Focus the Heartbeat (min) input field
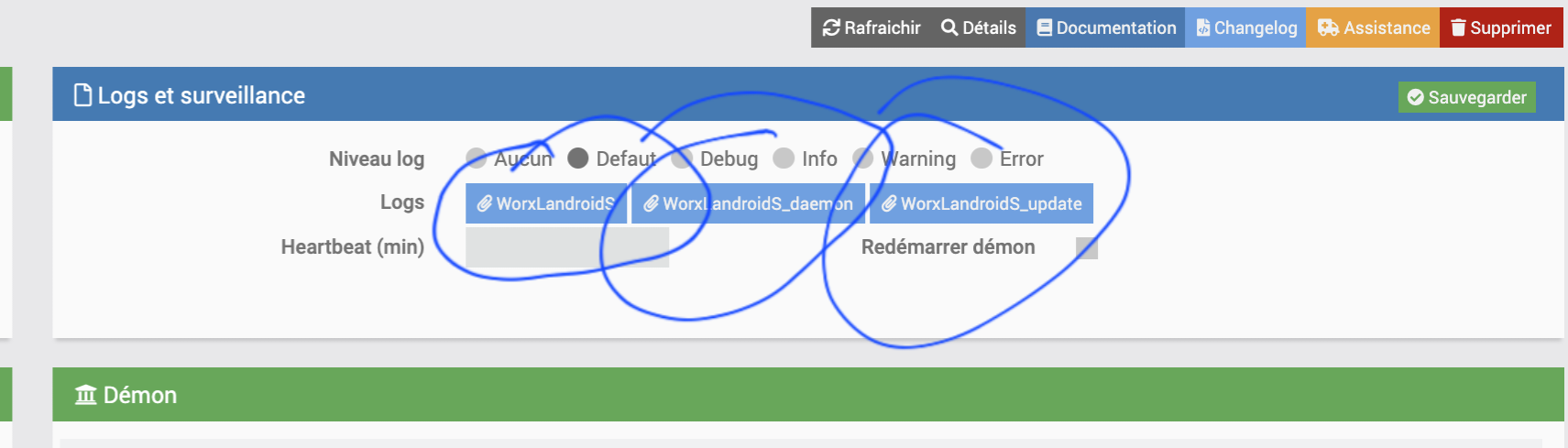Image resolution: width=1568 pixels, height=448 pixels. pos(567,247)
